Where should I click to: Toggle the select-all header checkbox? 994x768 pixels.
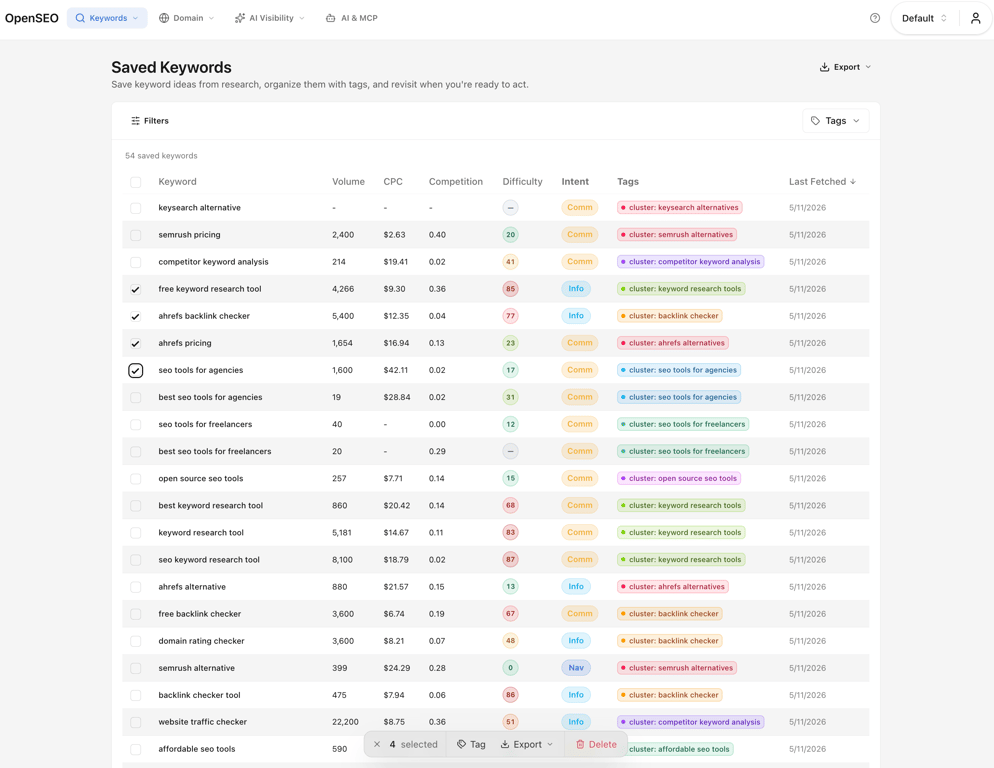pyautogui.click(x=136, y=182)
